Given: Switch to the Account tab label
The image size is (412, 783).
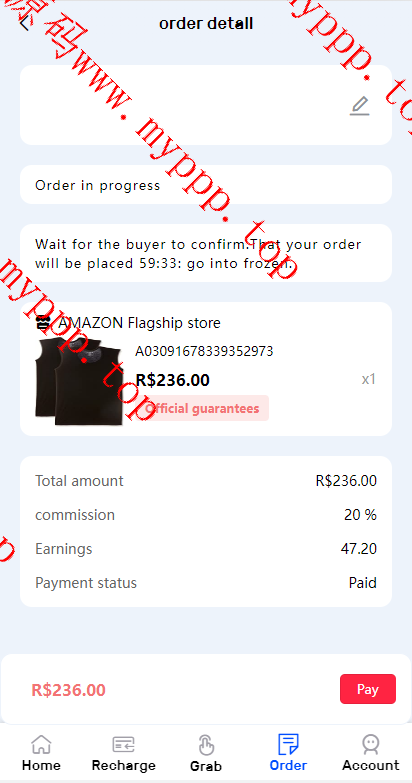Looking at the screenshot, I should pos(371,765).
